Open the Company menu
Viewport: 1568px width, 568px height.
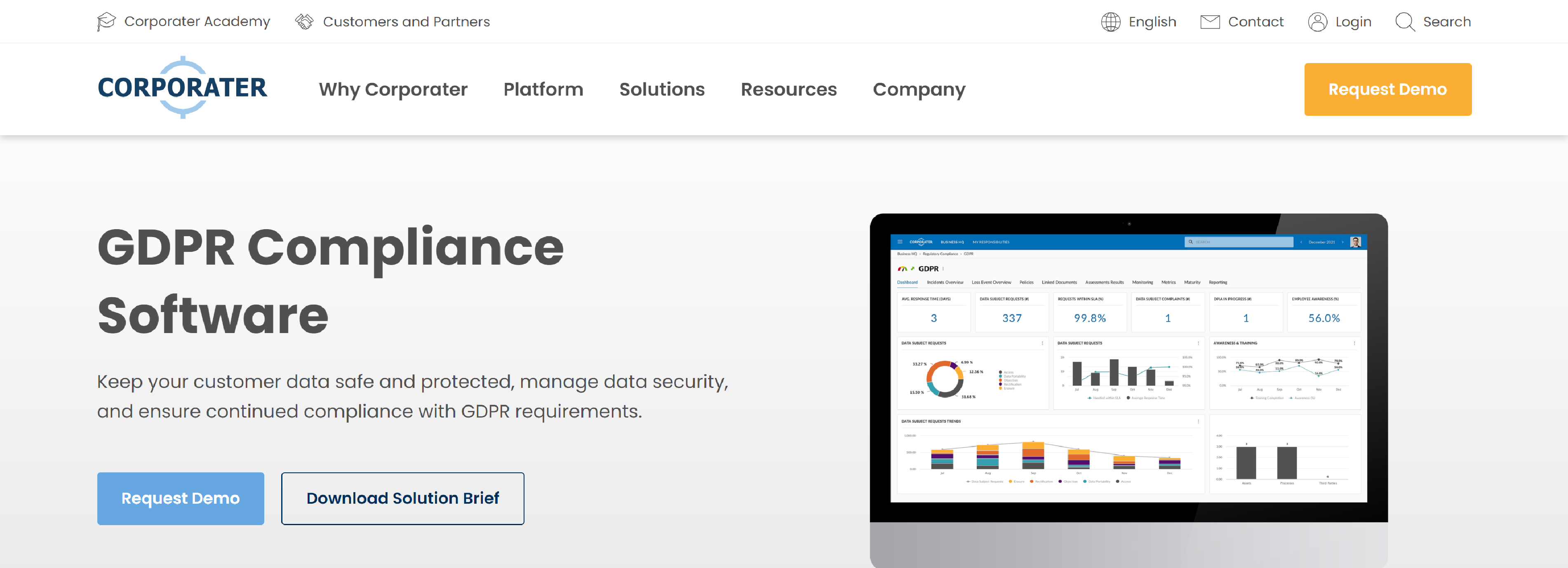(x=919, y=89)
